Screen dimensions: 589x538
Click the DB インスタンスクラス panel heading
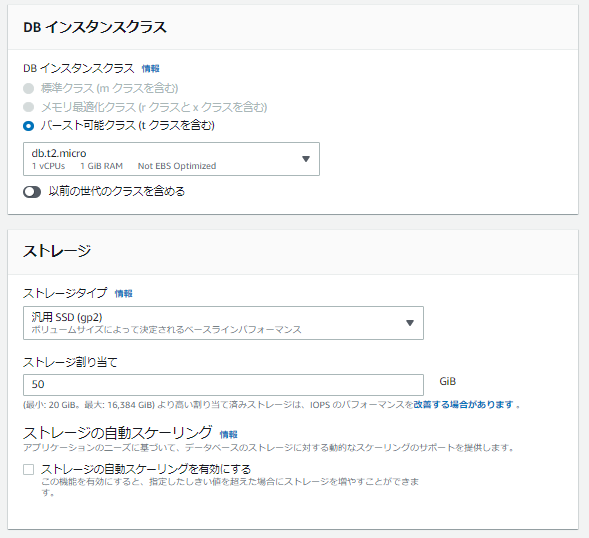[95, 27]
